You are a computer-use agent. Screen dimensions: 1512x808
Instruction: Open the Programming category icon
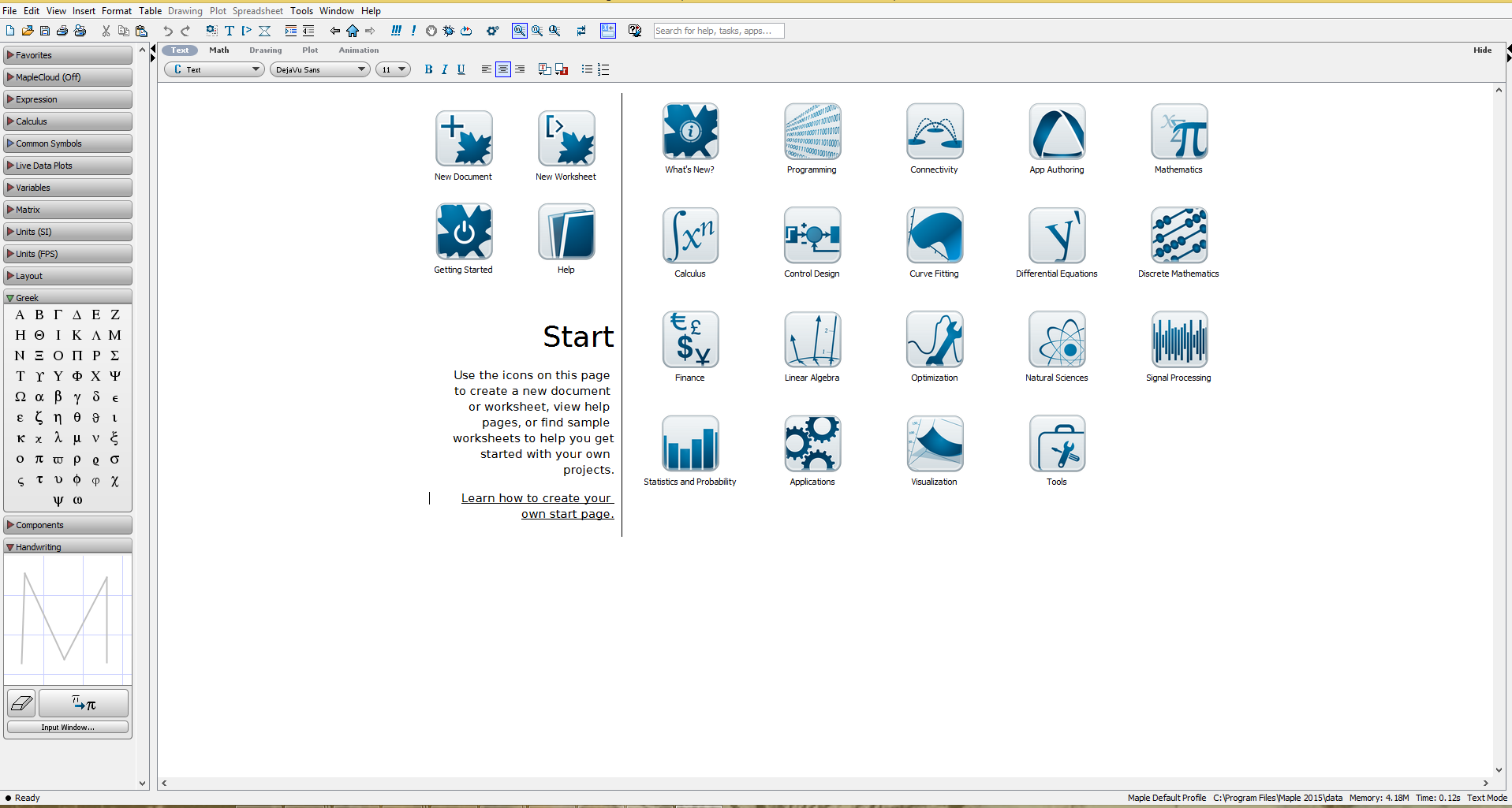tap(812, 132)
